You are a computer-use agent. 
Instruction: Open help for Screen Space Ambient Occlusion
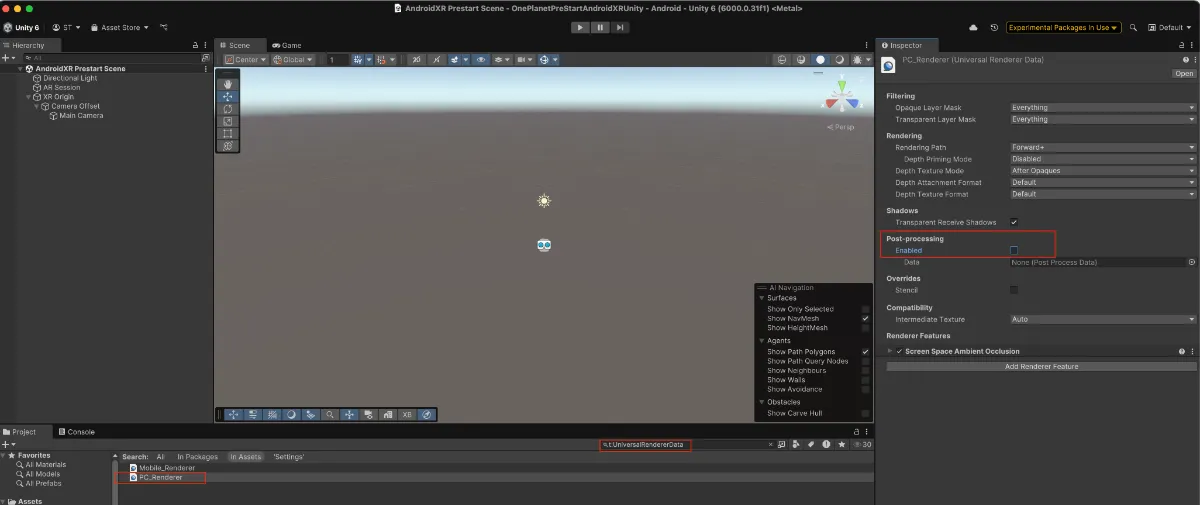(x=1181, y=352)
